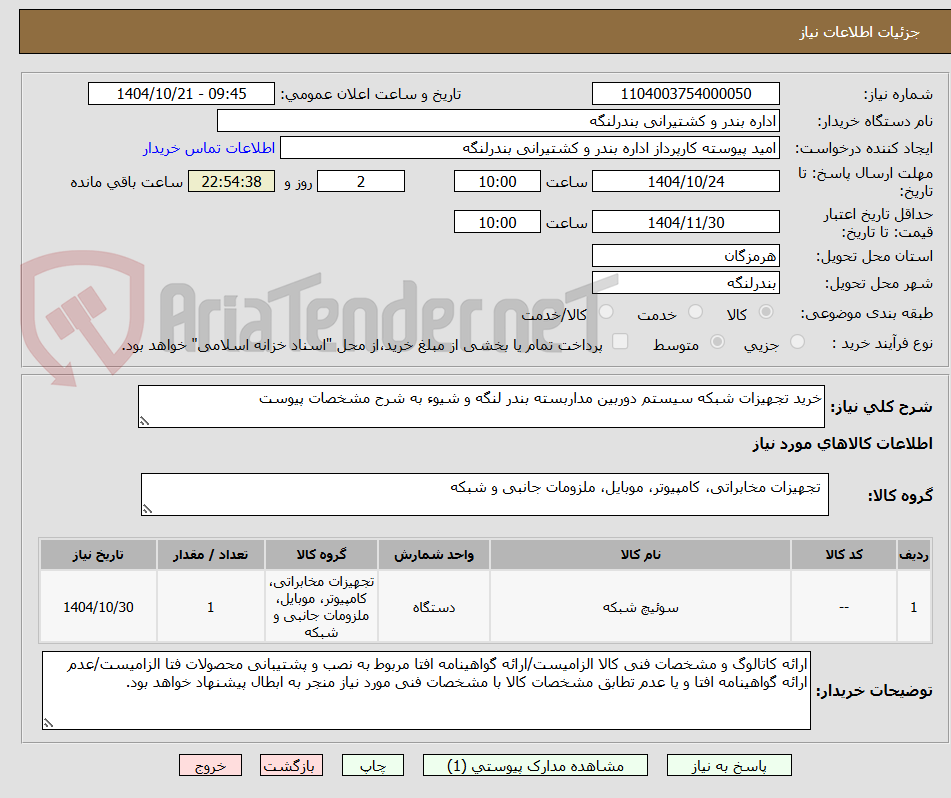Click the استان محل تحویل field هرمزگان

685,256
